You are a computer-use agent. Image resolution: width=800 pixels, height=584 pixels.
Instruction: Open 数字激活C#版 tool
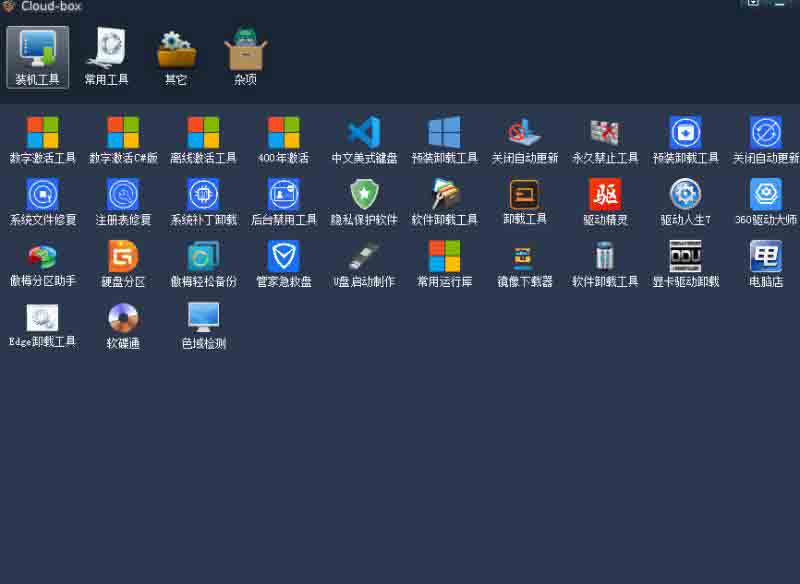coord(123,139)
